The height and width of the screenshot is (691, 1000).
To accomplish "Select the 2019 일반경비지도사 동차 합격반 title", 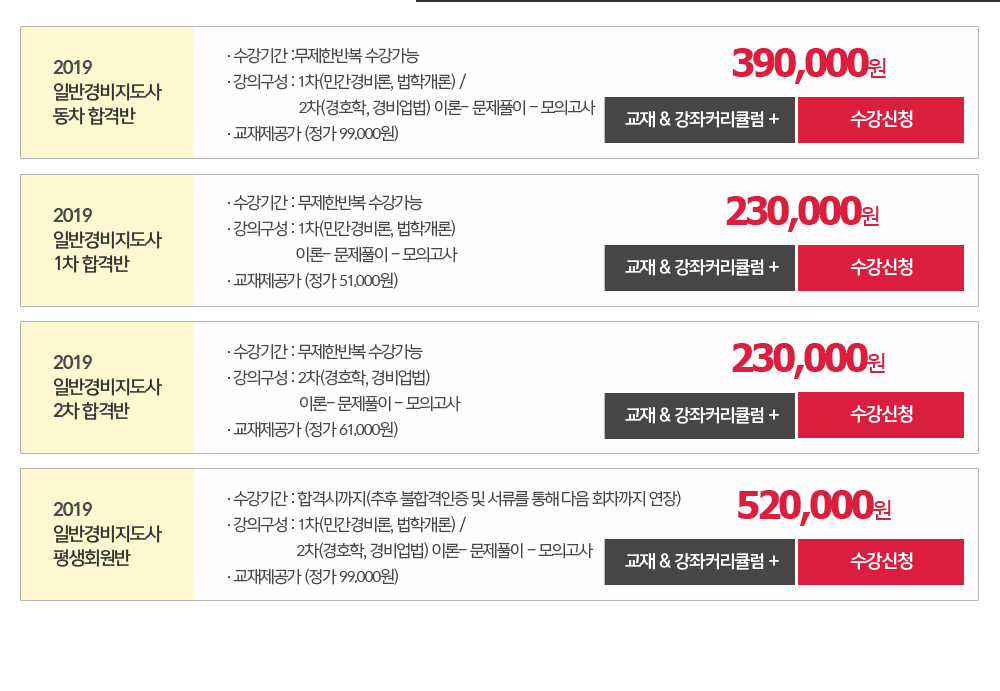I will coord(107,92).
